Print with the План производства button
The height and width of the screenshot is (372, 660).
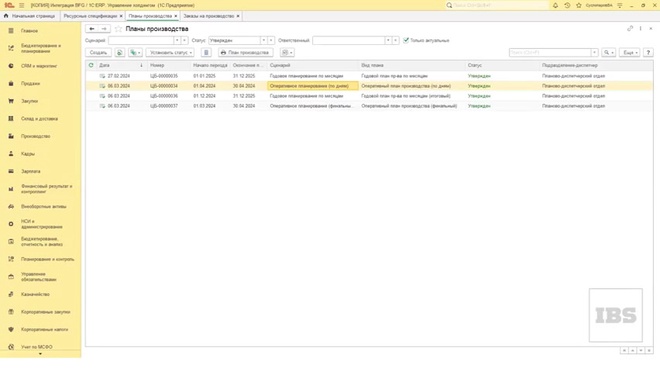point(245,53)
